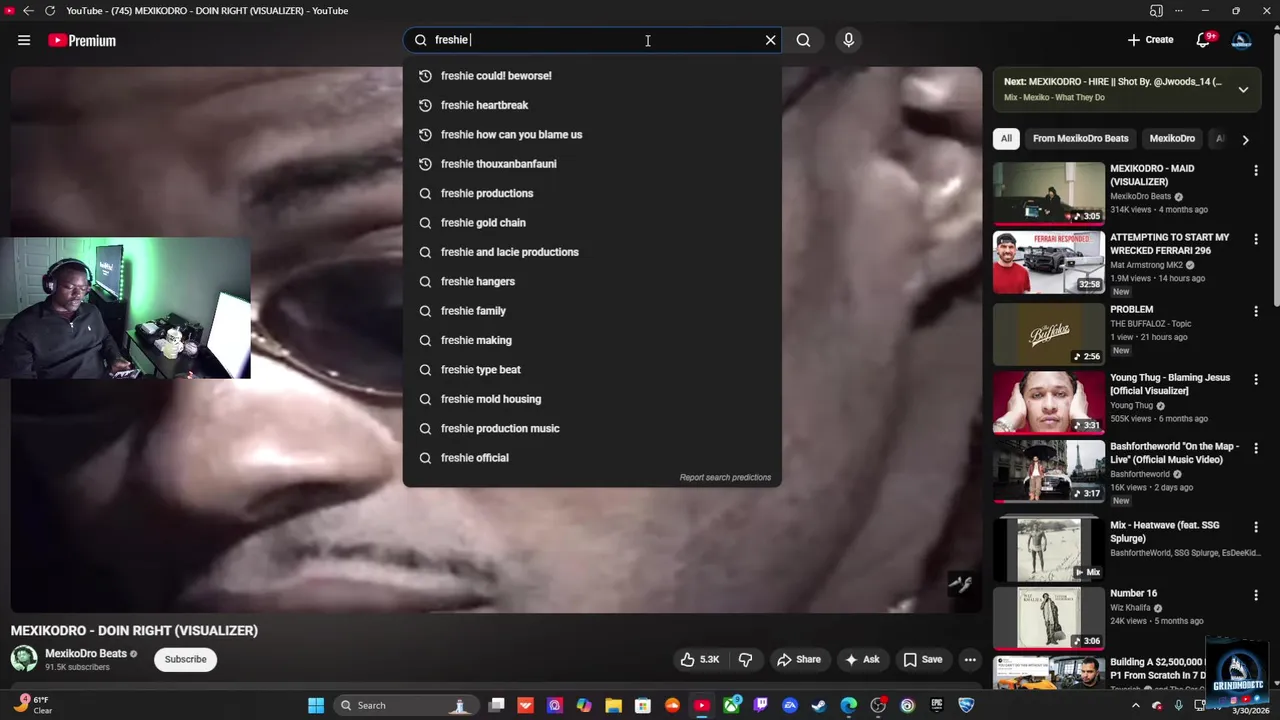The image size is (1280, 720).
Task: Open the Create menu
Action: click(x=1150, y=40)
